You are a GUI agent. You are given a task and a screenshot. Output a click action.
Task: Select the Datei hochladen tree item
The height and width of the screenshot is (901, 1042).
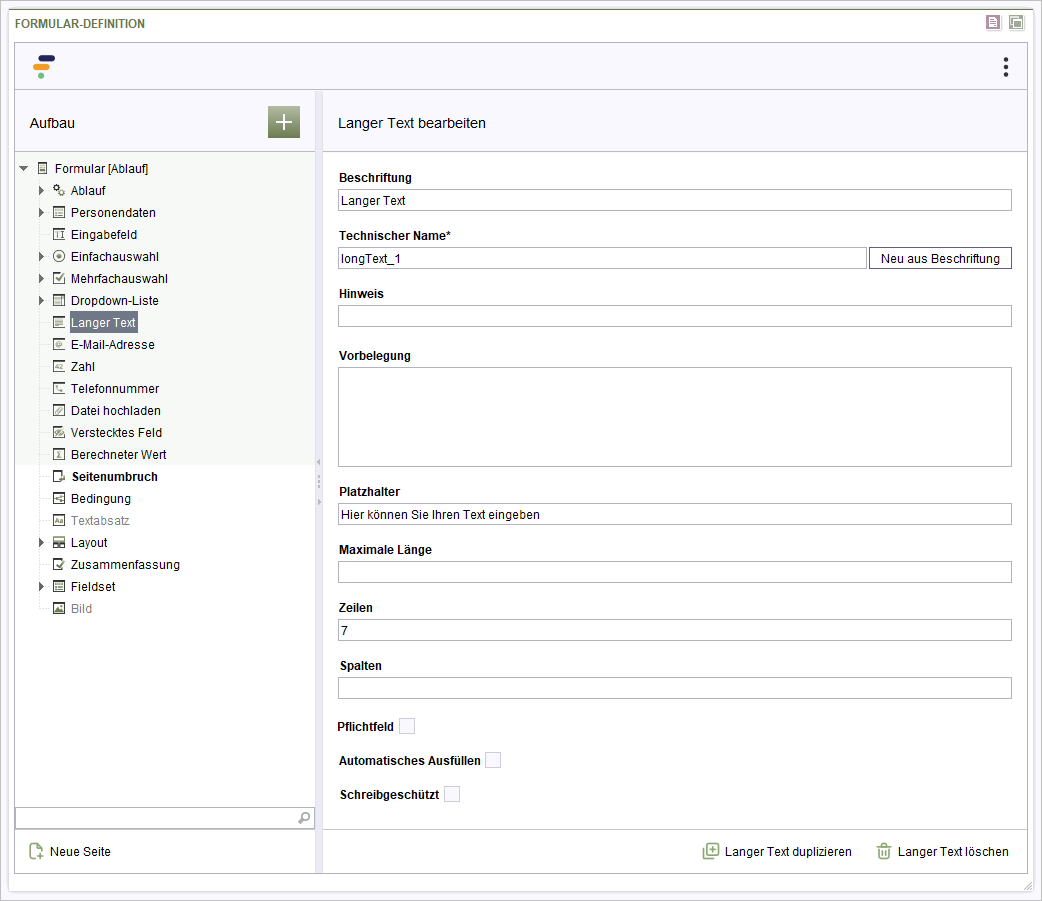116,411
